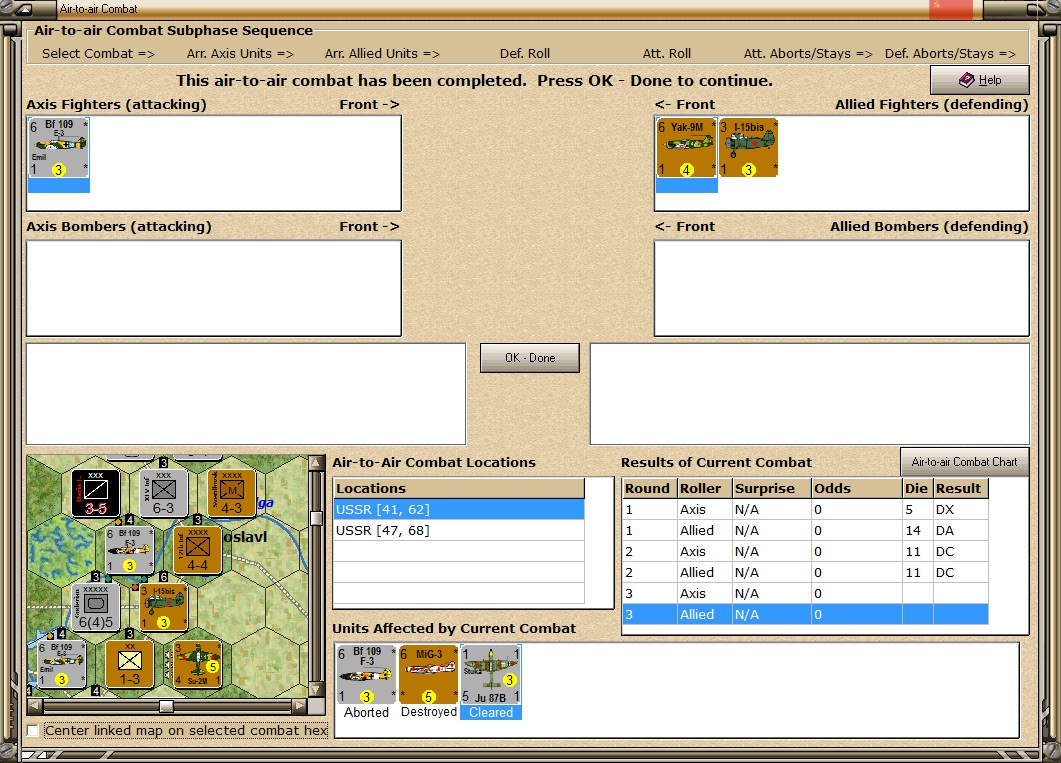The width and height of the screenshot is (1061, 763).
Task: Click the Locations column header
Action: (459, 488)
